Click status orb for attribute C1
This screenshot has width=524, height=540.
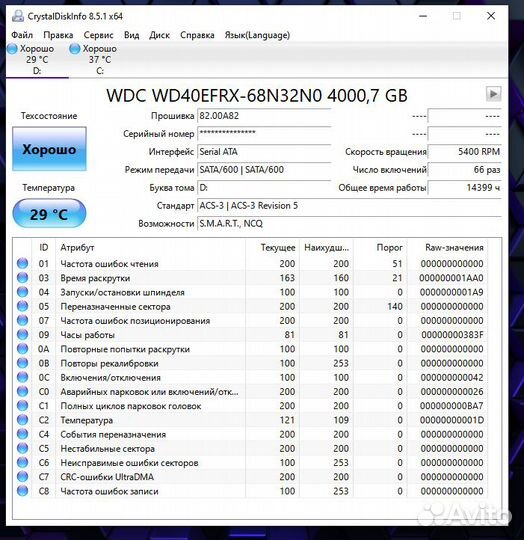point(22,406)
